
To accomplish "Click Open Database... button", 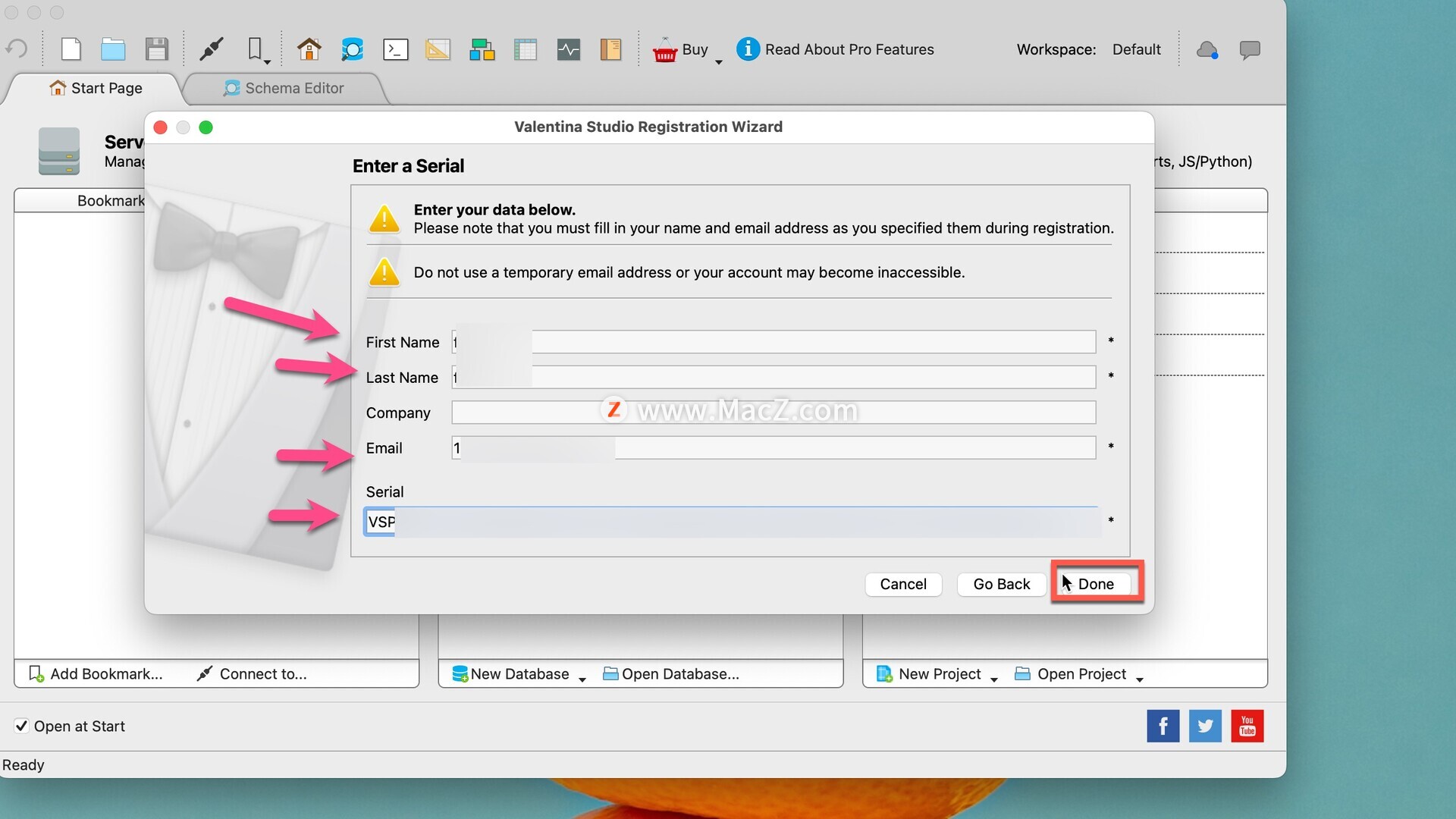I will tap(671, 673).
